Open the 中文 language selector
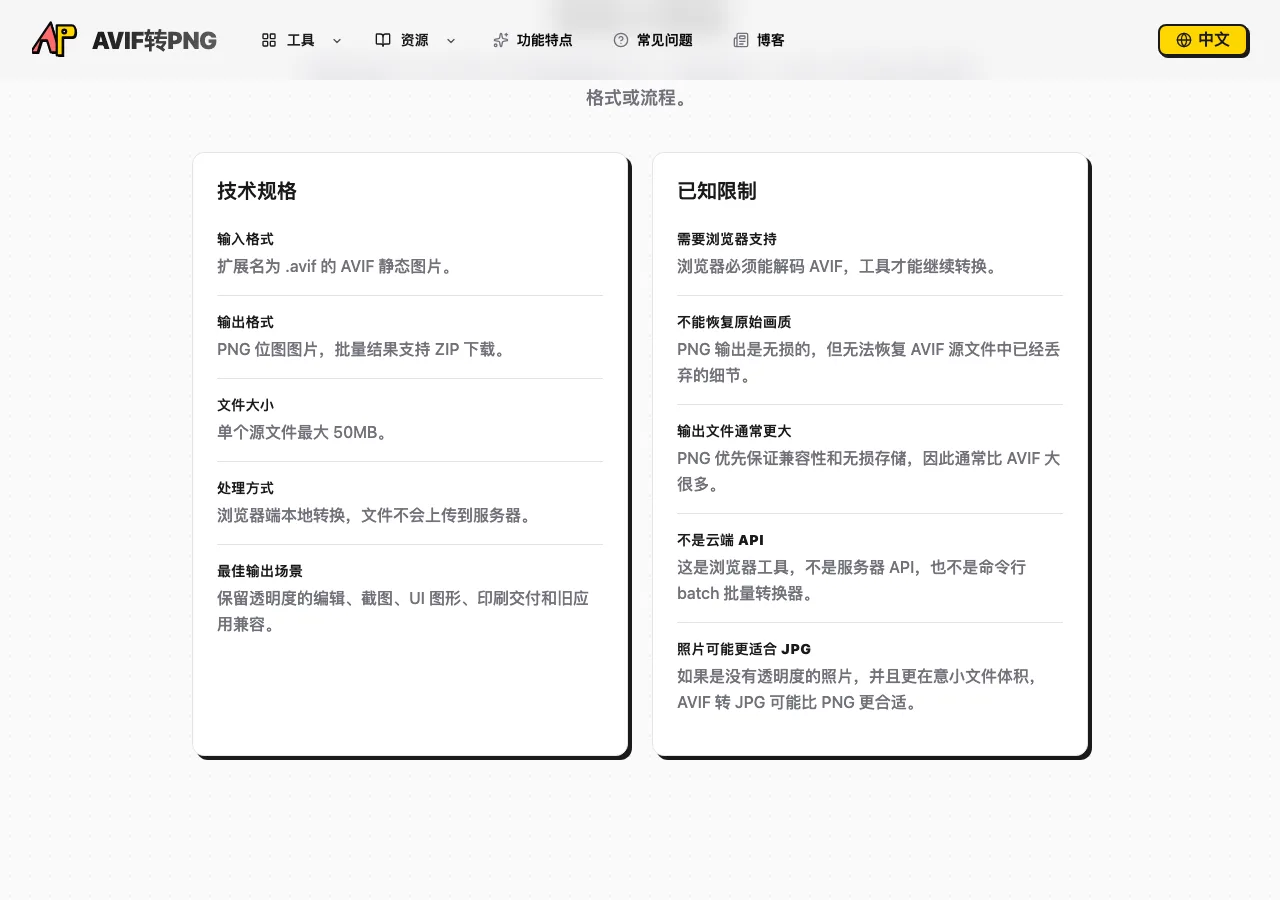Image resolution: width=1280 pixels, height=900 pixels. point(1203,40)
